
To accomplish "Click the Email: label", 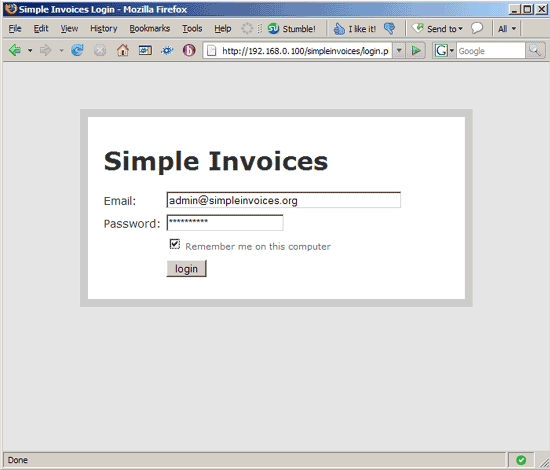I will coord(120,201).
